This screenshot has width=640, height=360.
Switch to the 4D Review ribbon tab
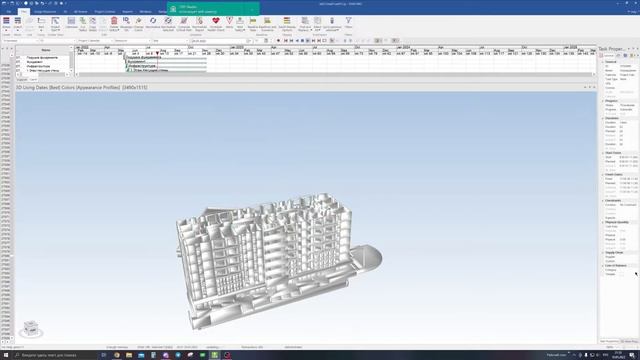(80, 12)
